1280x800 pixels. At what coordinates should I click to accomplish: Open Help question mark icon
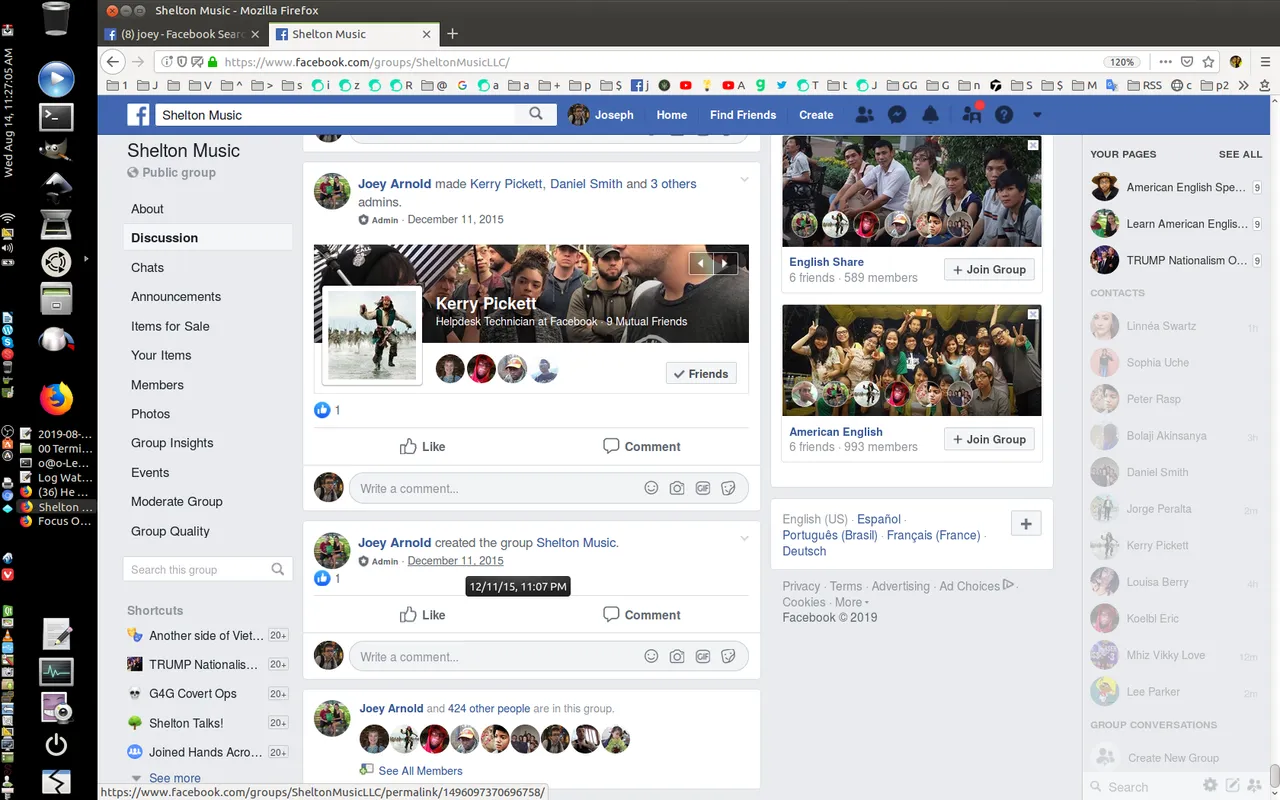pyautogui.click(x=1004, y=115)
